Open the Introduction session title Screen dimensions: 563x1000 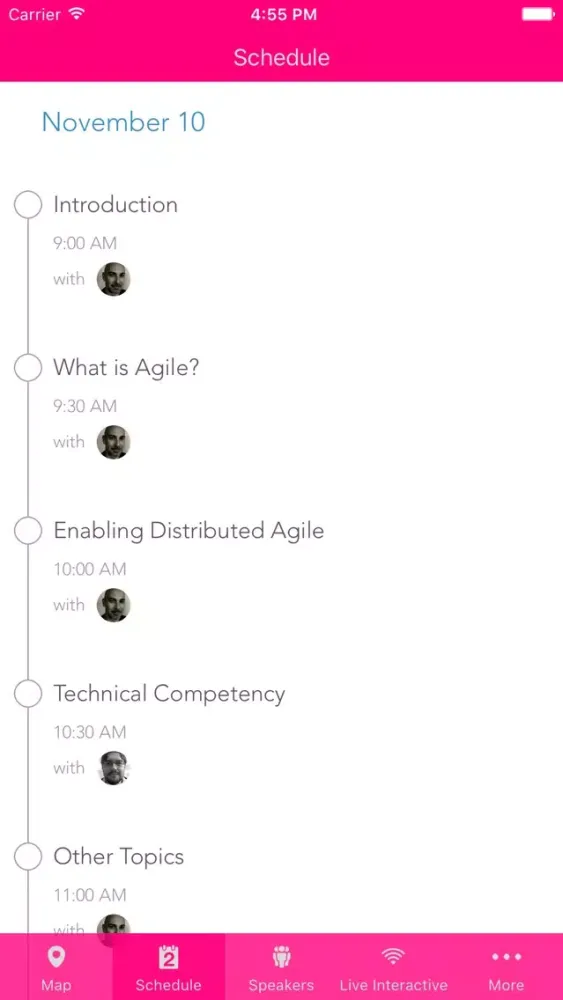coord(115,205)
